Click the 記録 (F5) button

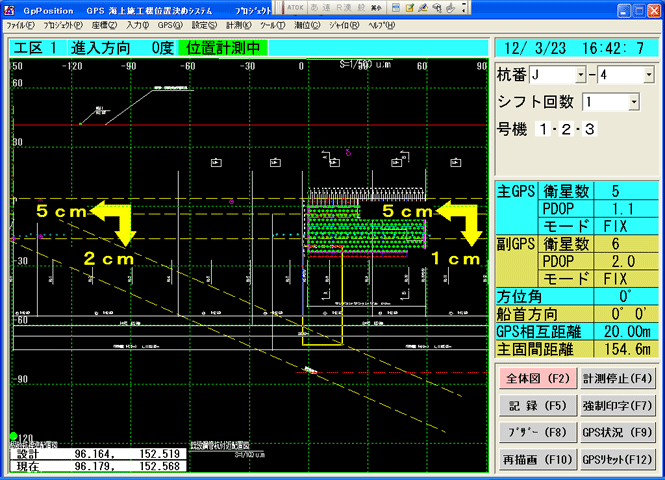[536, 406]
